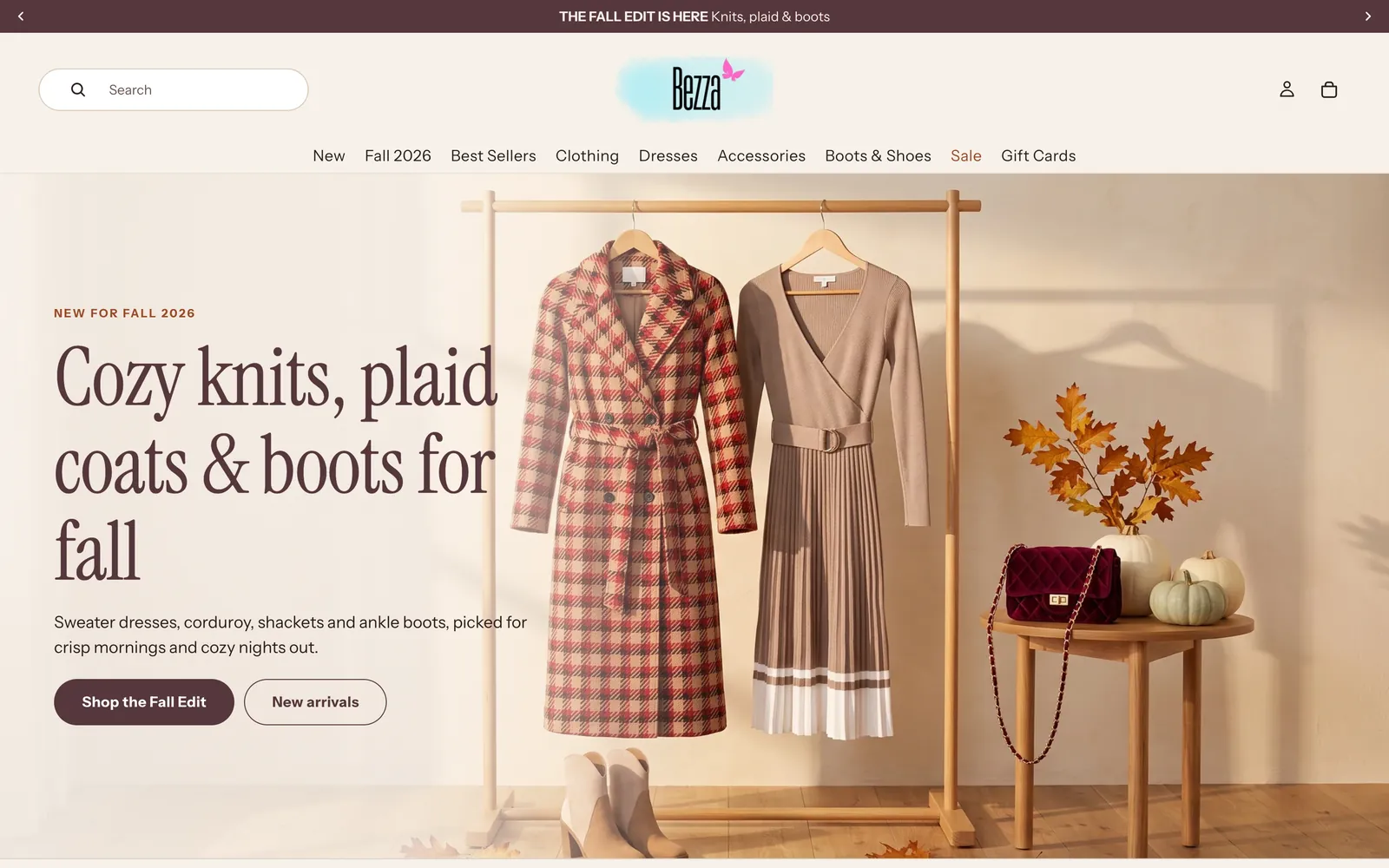The width and height of the screenshot is (1389, 868).
Task: Click the search magnifier icon
Action: (78, 89)
